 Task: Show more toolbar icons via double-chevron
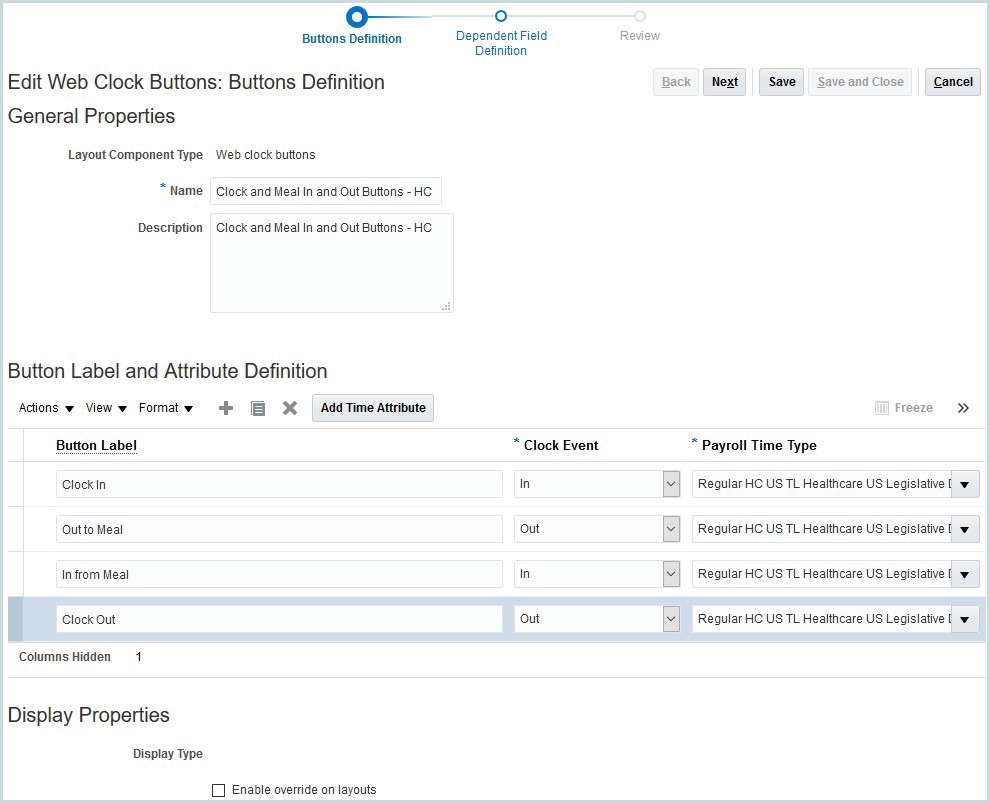click(963, 408)
